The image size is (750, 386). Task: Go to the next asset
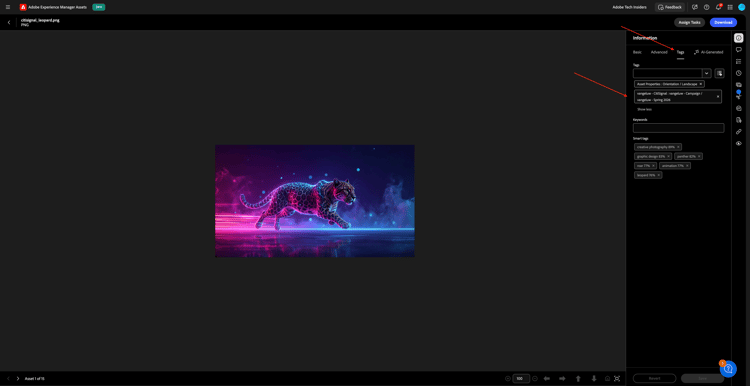pos(18,378)
